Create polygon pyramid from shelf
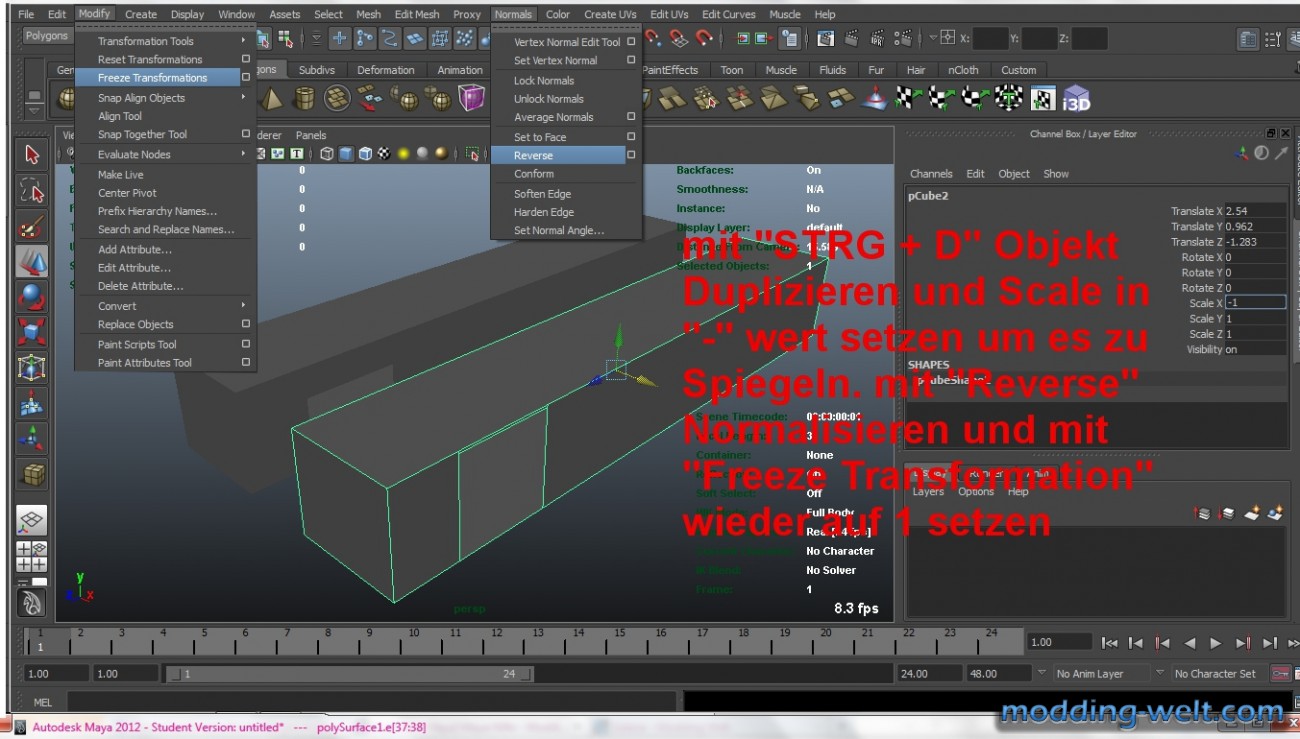 272,98
